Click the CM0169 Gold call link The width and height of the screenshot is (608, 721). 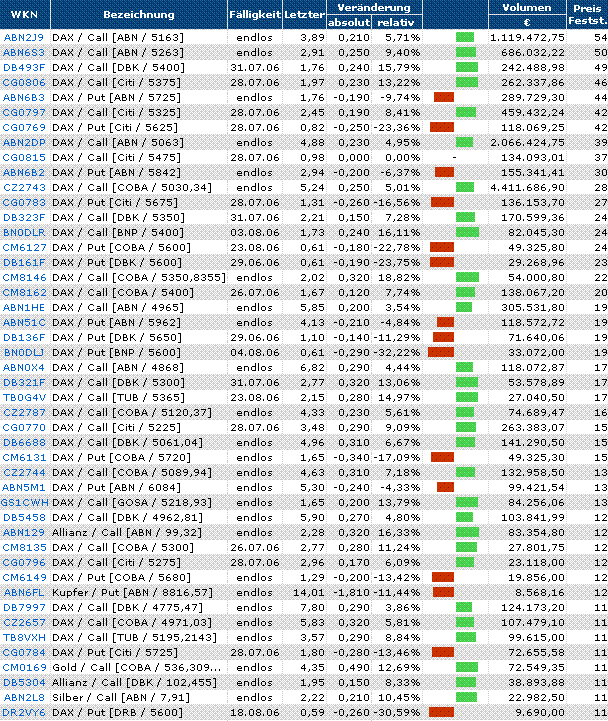point(24,668)
